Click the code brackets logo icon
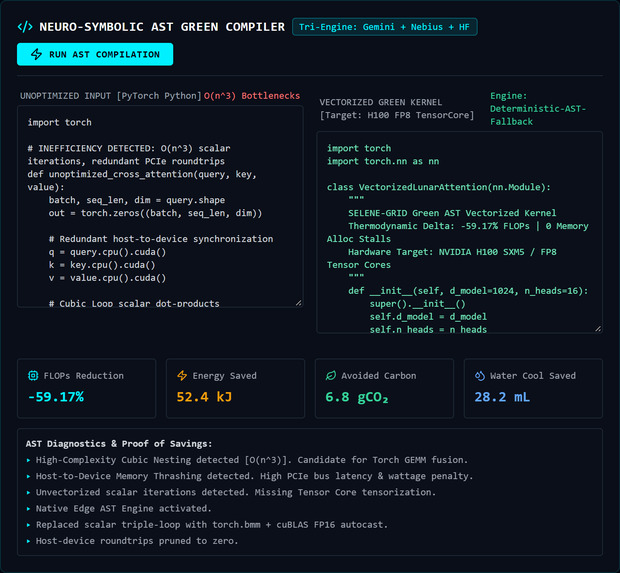Screen dimensions: 620x573 (x=25, y=27)
